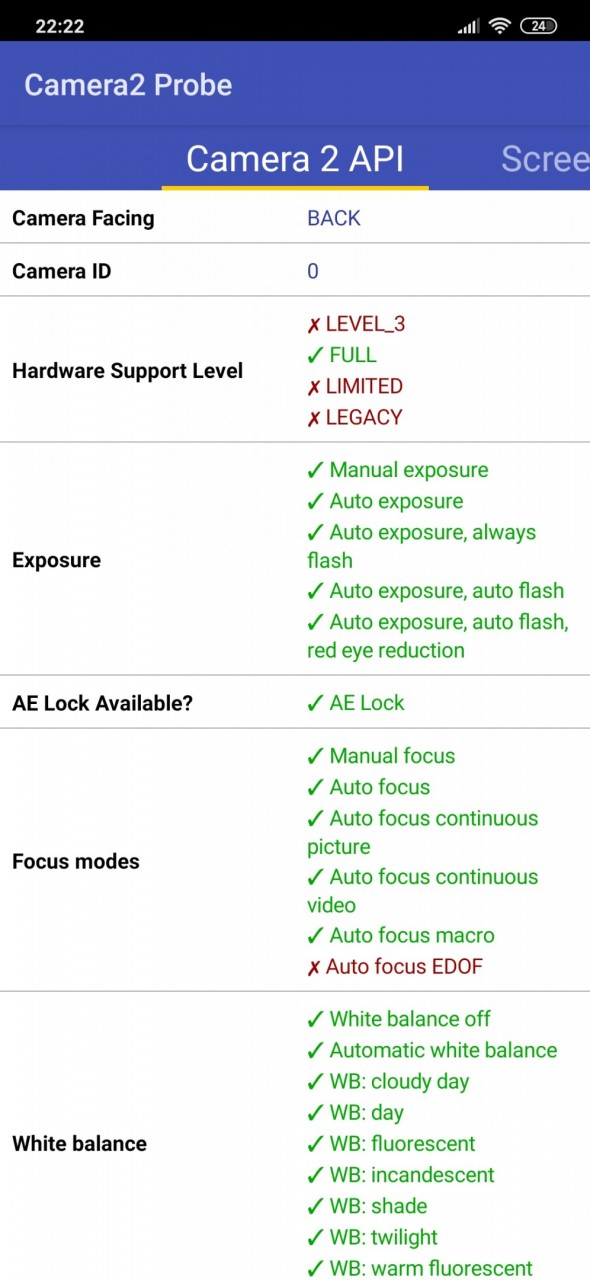590x1280 pixels.
Task: Tap the red X beside LEGACY
Action: click(314, 418)
